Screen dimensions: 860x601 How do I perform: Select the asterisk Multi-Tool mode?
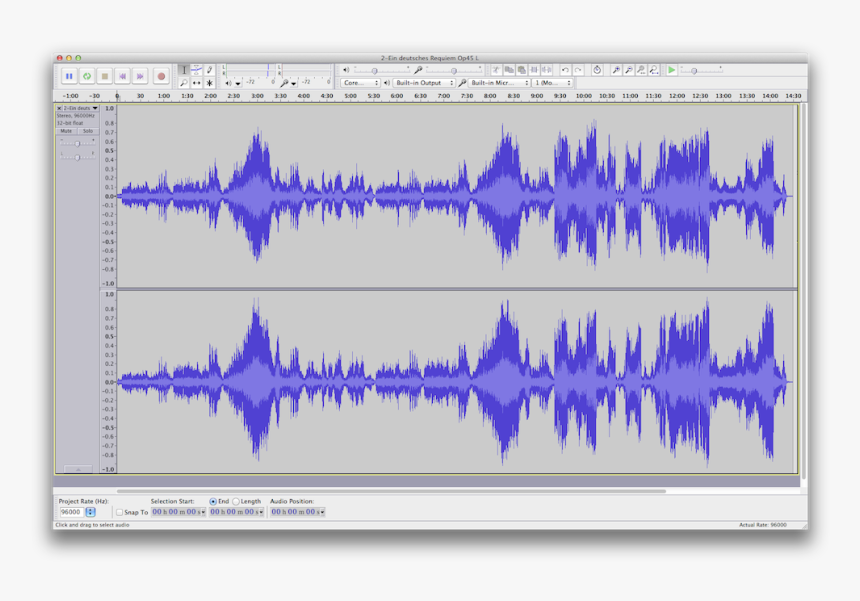tap(210, 83)
